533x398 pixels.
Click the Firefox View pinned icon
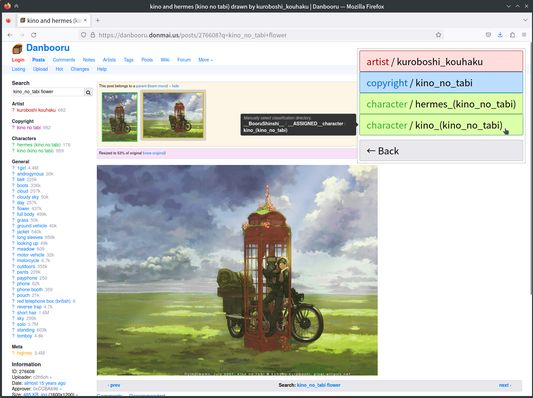[8, 20]
